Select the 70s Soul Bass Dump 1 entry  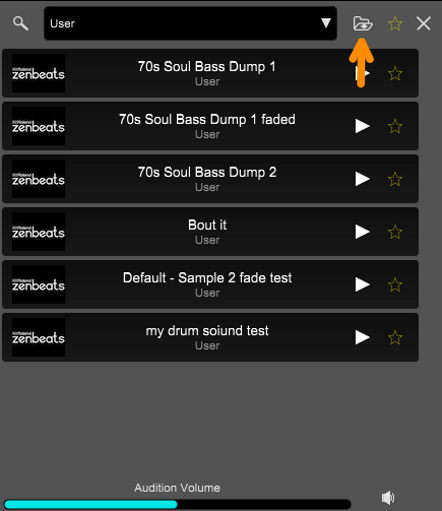pyautogui.click(x=210, y=73)
